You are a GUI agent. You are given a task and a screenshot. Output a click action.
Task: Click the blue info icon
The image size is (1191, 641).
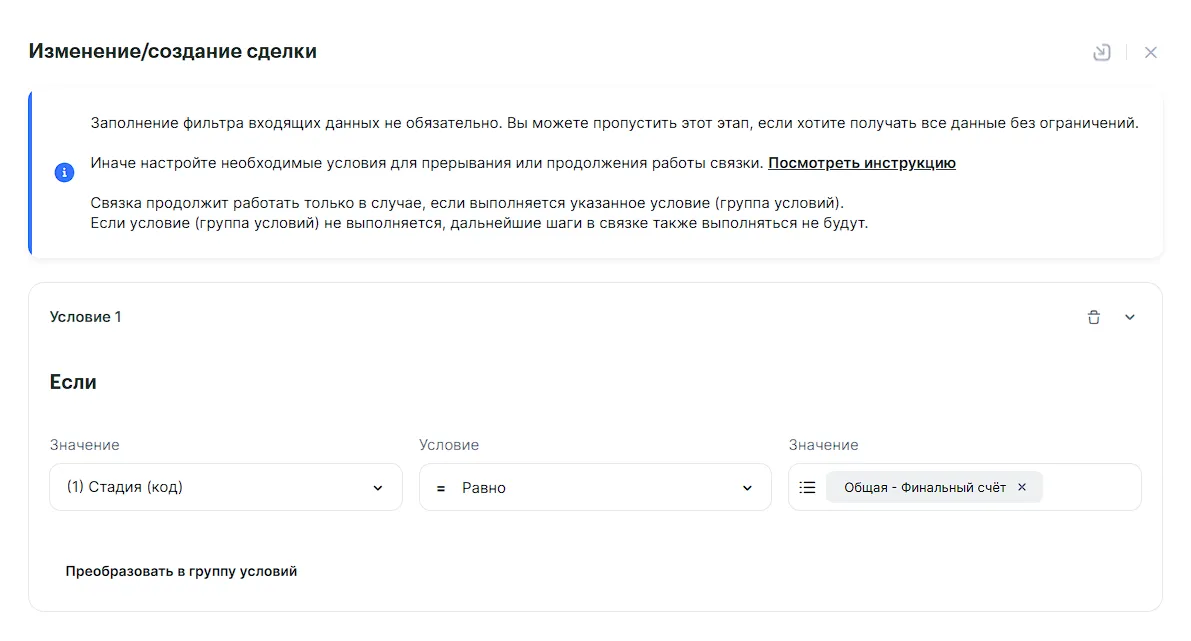[64, 173]
